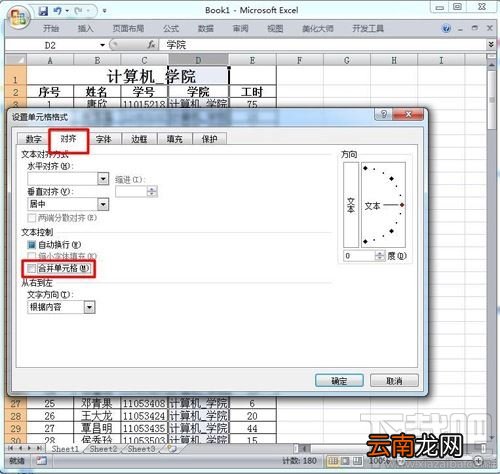500x474 pixels.
Task: Insert new worksheet tab icon
Action: point(171,449)
